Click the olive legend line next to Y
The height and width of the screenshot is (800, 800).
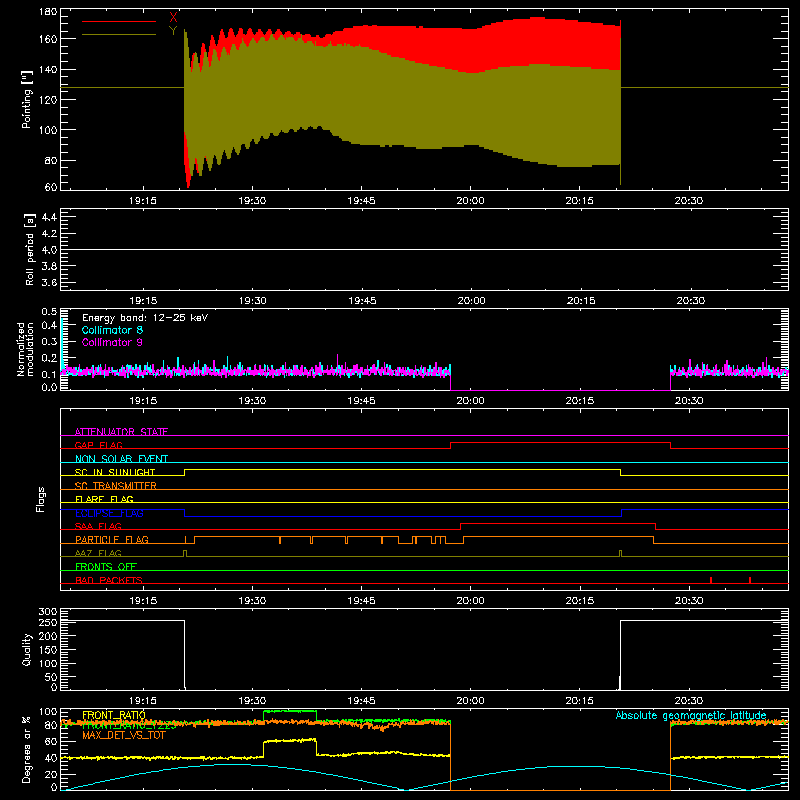pyautogui.click(x=119, y=35)
